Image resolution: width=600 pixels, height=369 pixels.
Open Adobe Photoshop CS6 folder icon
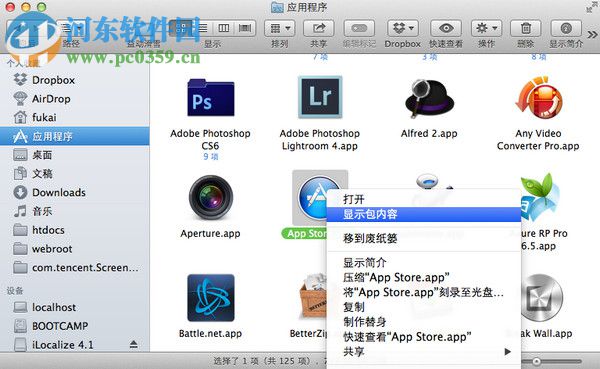click(210, 98)
